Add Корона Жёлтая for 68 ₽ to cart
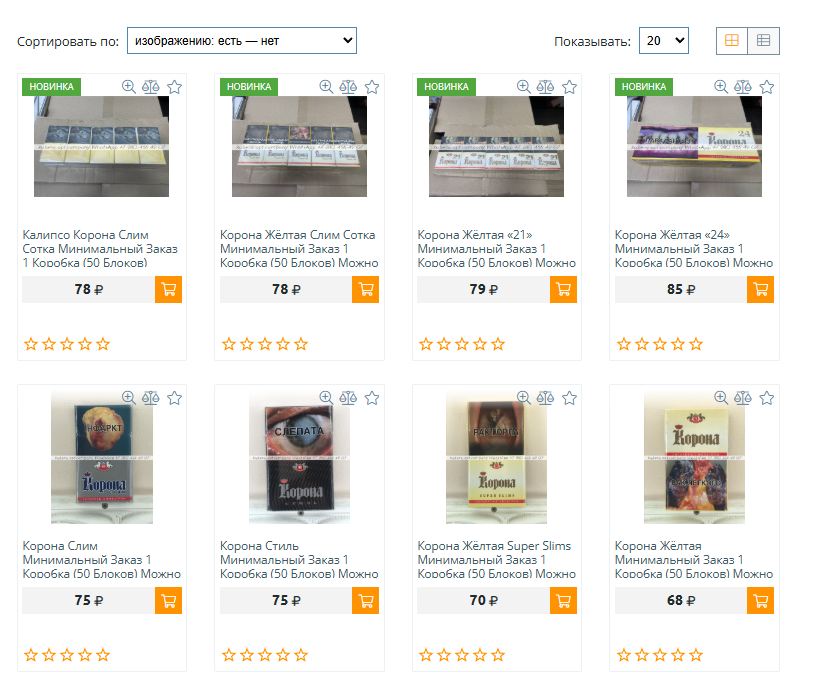Viewport: 822px width, 688px height. click(760, 600)
